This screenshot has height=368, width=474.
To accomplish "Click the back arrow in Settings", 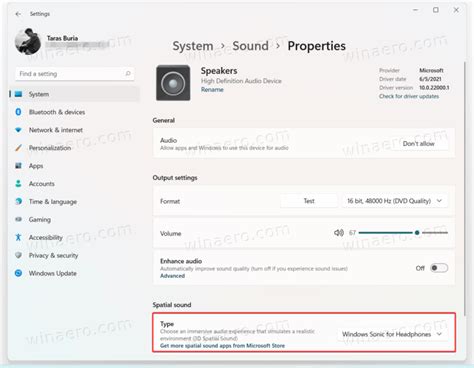I will click(x=18, y=14).
